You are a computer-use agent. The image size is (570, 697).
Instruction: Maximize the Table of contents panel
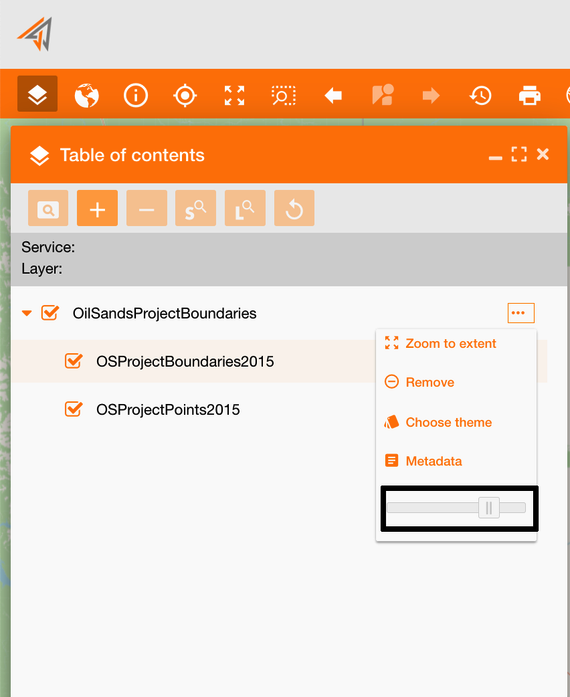[x=519, y=154]
